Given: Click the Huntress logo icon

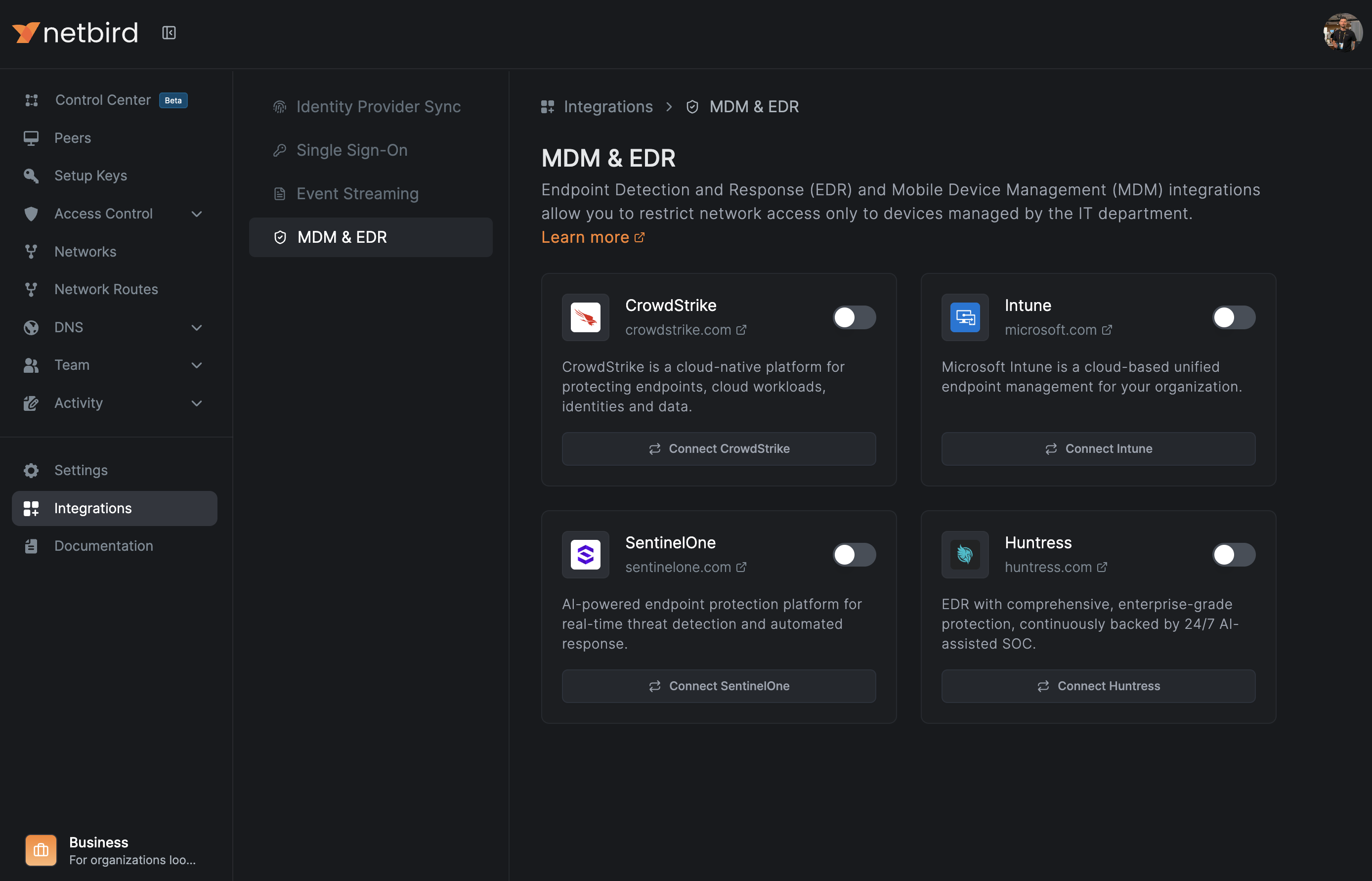Looking at the screenshot, I should point(965,554).
